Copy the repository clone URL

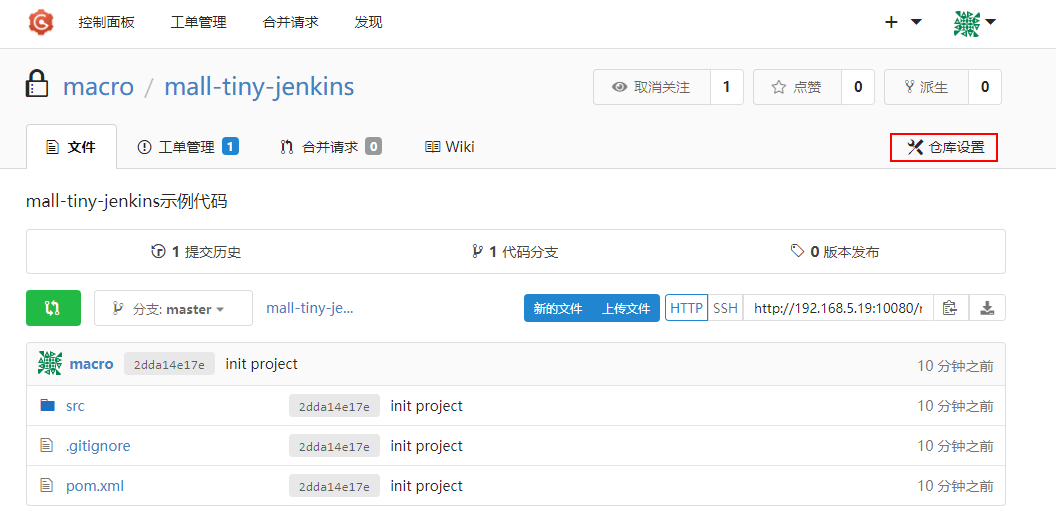pyautogui.click(x=950, y=308)
